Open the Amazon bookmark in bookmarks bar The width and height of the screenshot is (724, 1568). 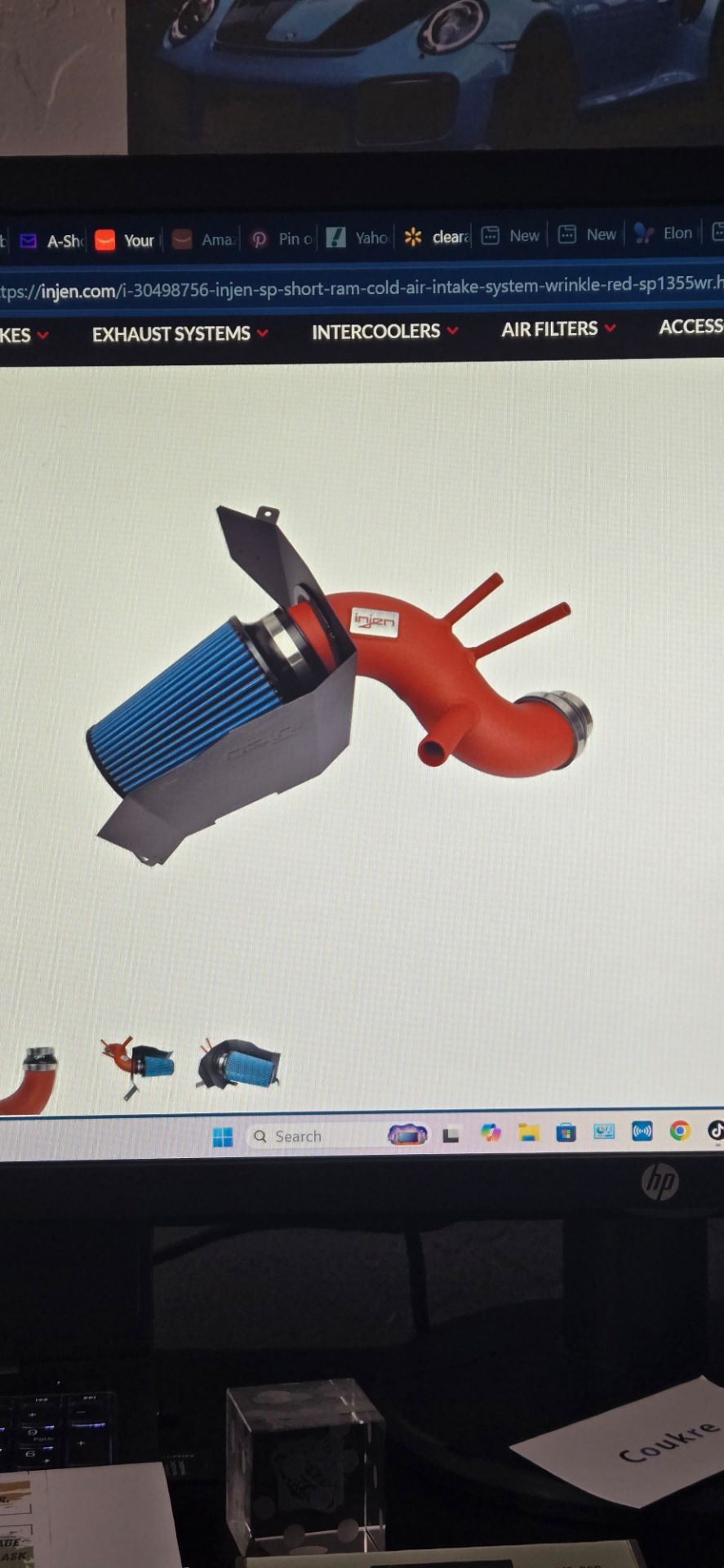205,239
